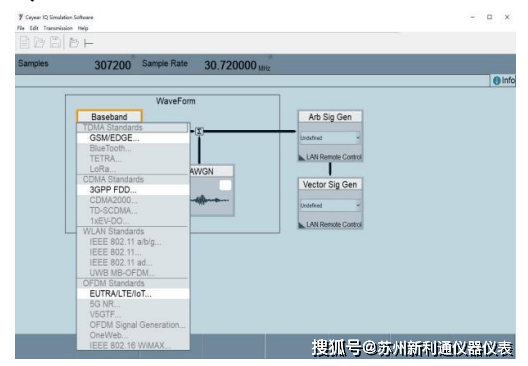The width and height of the screenshot is (528, 366).
Task: Click the MHz unit label
Action: point(264,68)
